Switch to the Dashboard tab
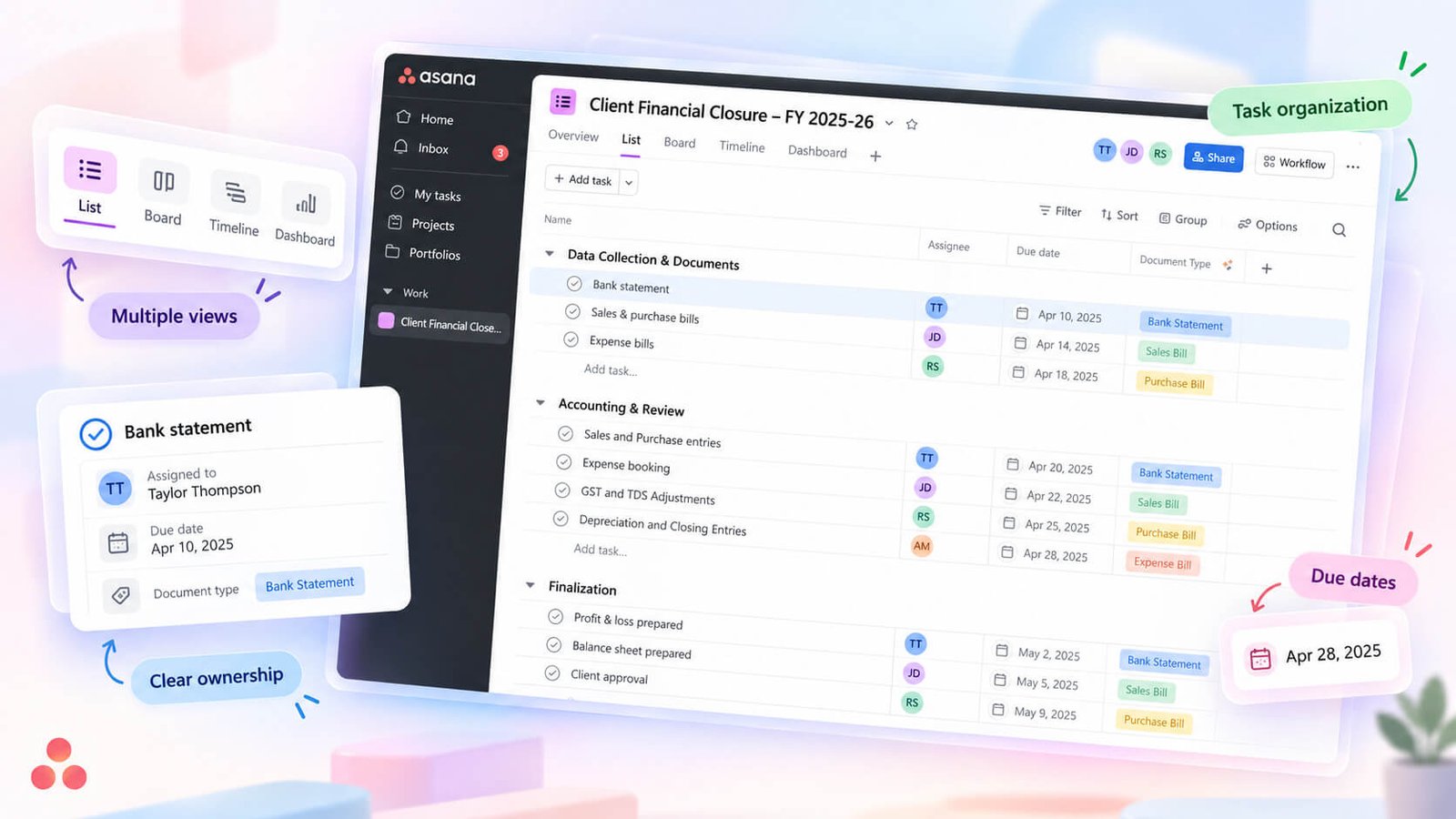The image size is (1456, 819). click(x=817, y=151)
